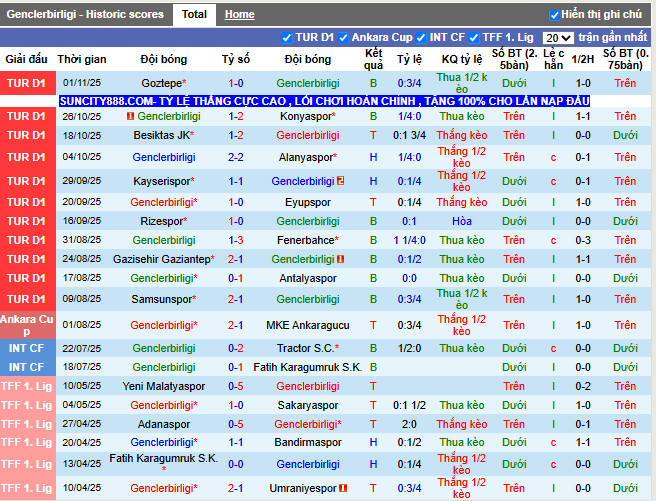Open Fenerbahce team link
The height and width of the screenshot is (501, 656).
(308, 240)
